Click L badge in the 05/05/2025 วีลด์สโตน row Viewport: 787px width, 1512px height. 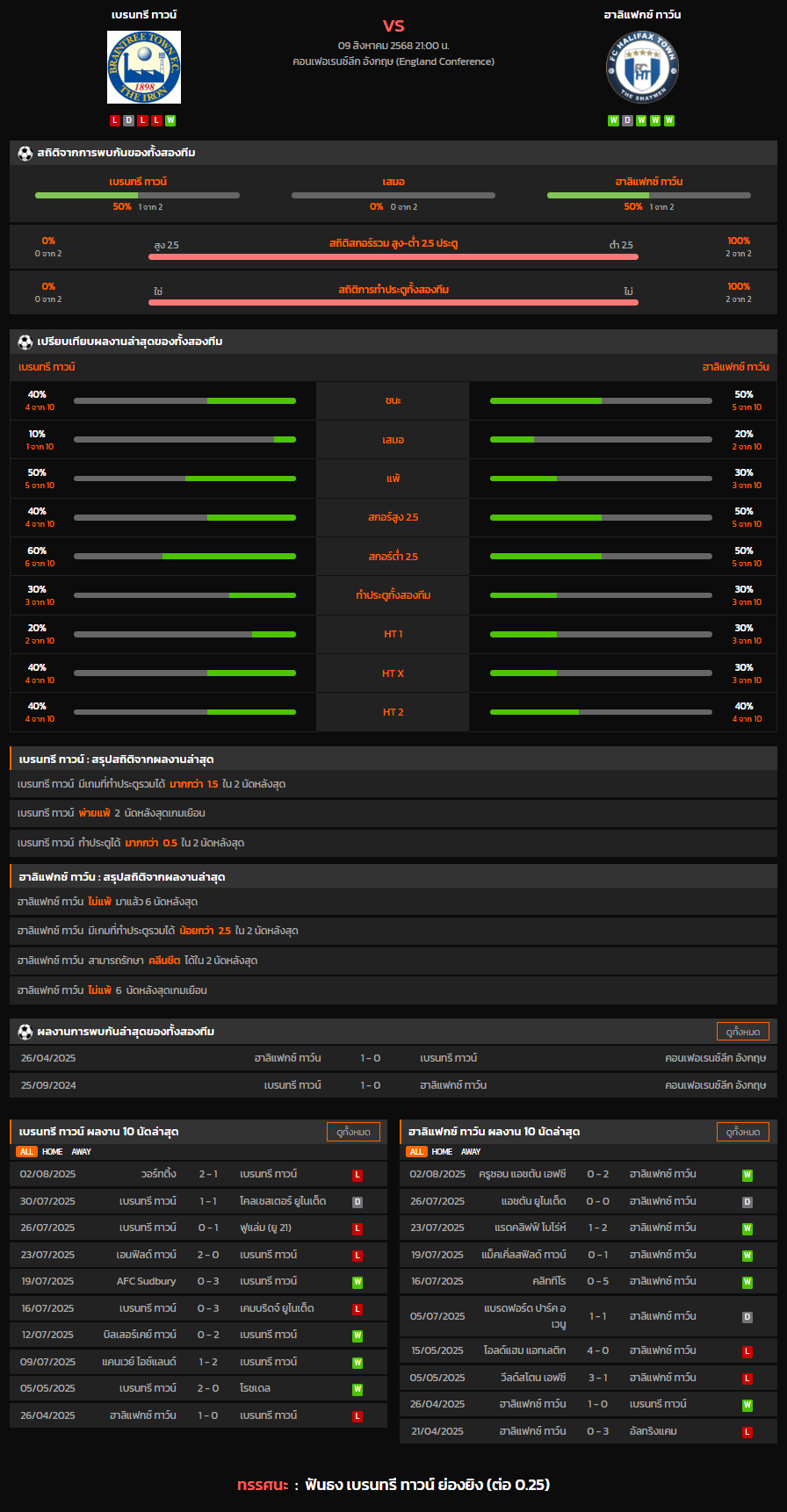(747, 1379)
